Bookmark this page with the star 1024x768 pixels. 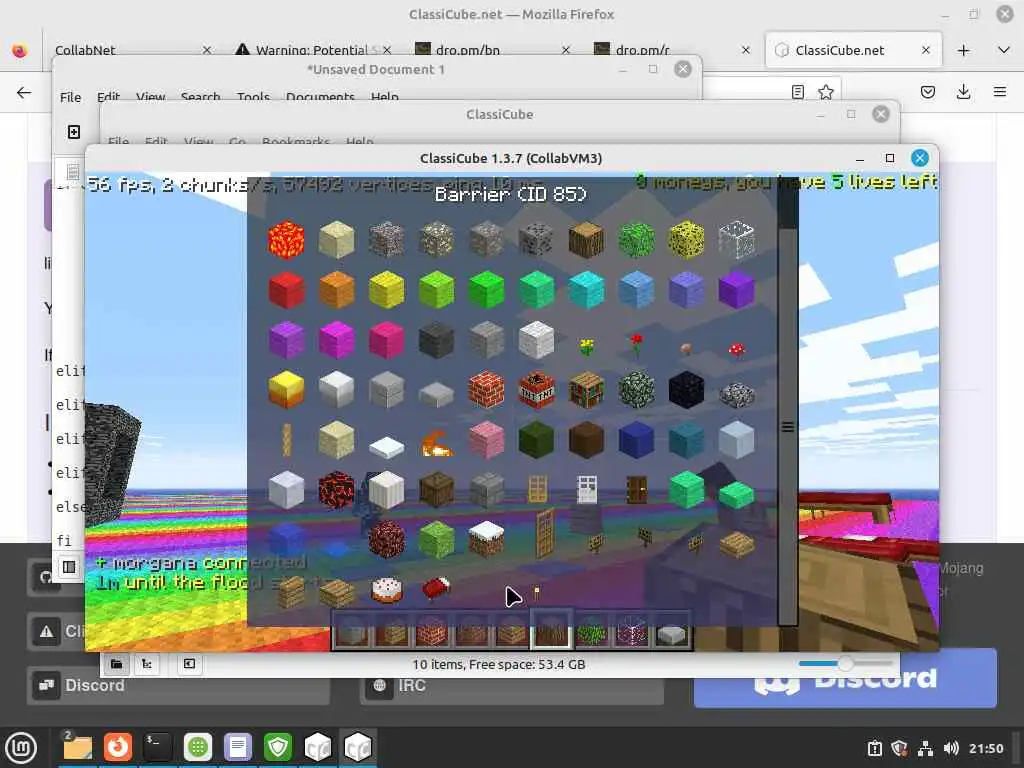pos(825,92)
